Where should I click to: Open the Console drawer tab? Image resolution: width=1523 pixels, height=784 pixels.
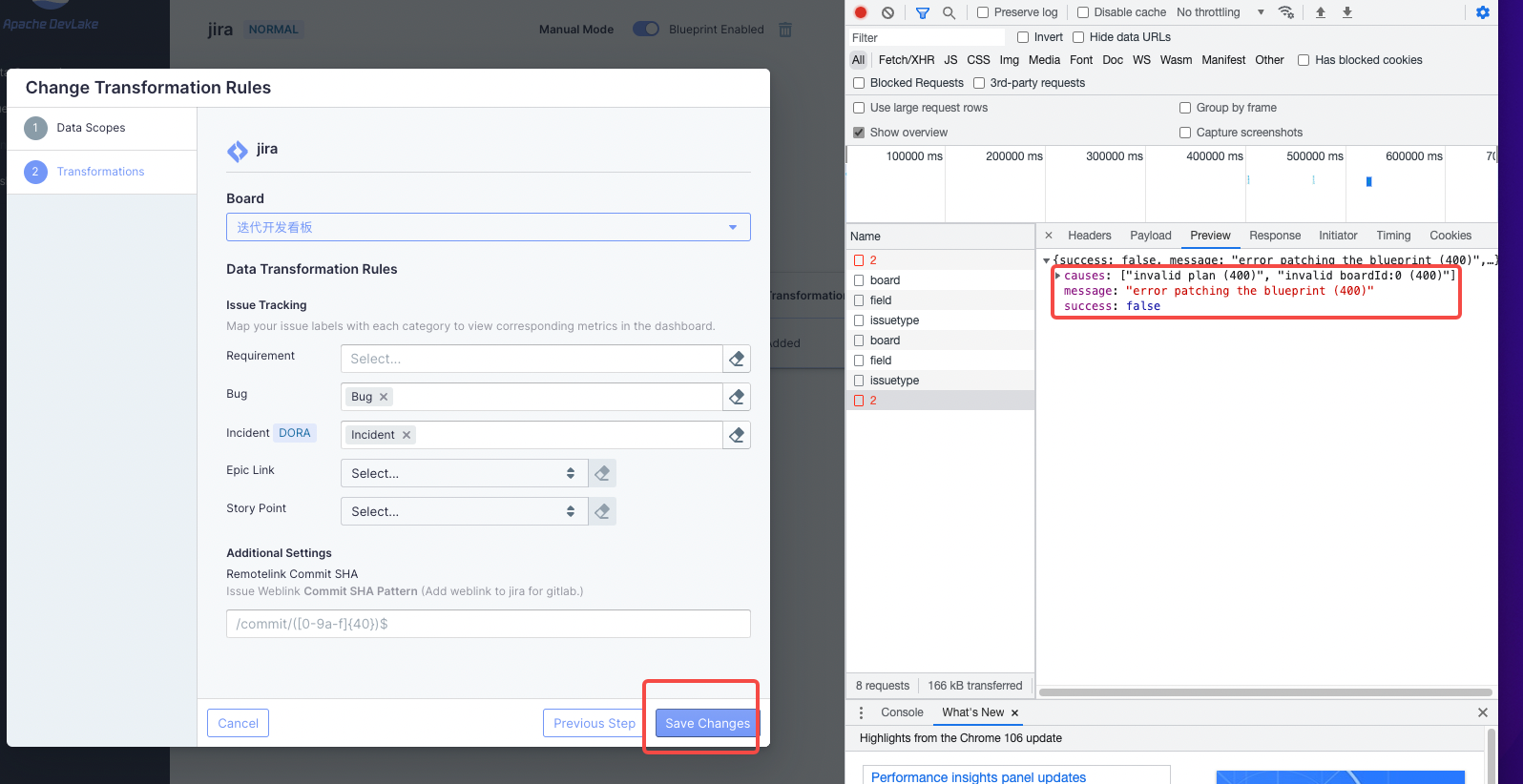coord(902,712)
